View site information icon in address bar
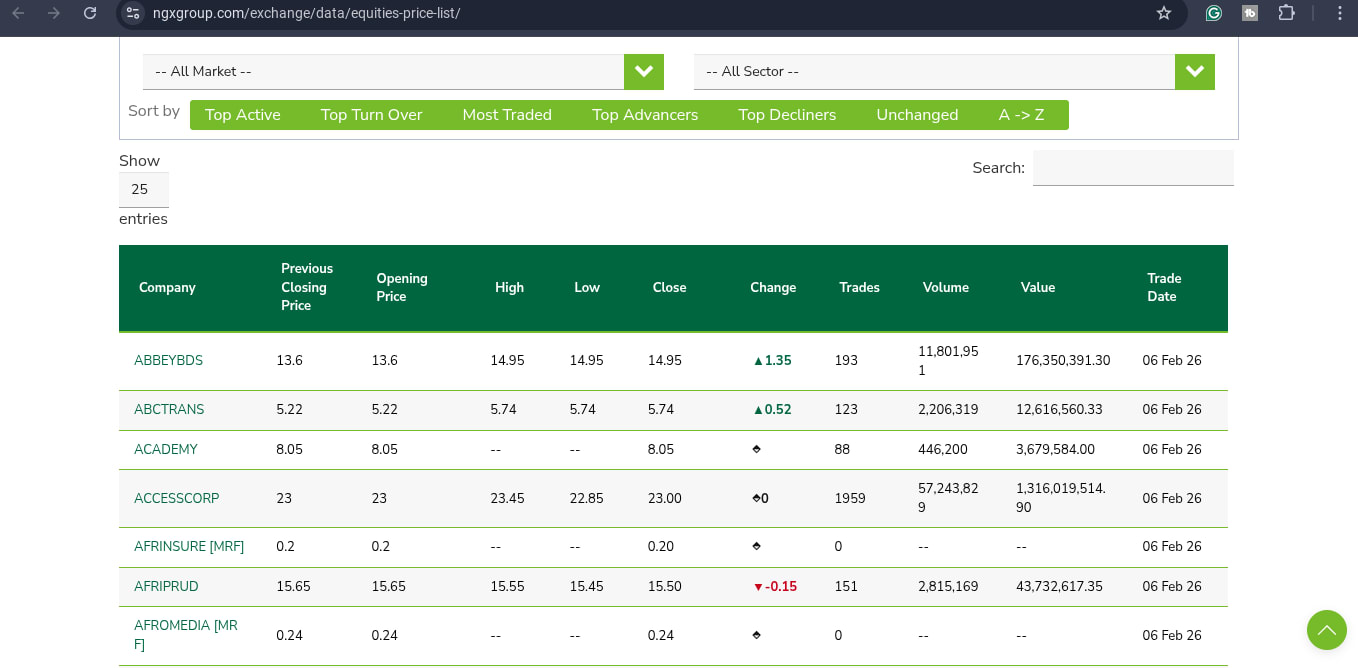This screenshot has height=668, width=1358. pos(133,13)
